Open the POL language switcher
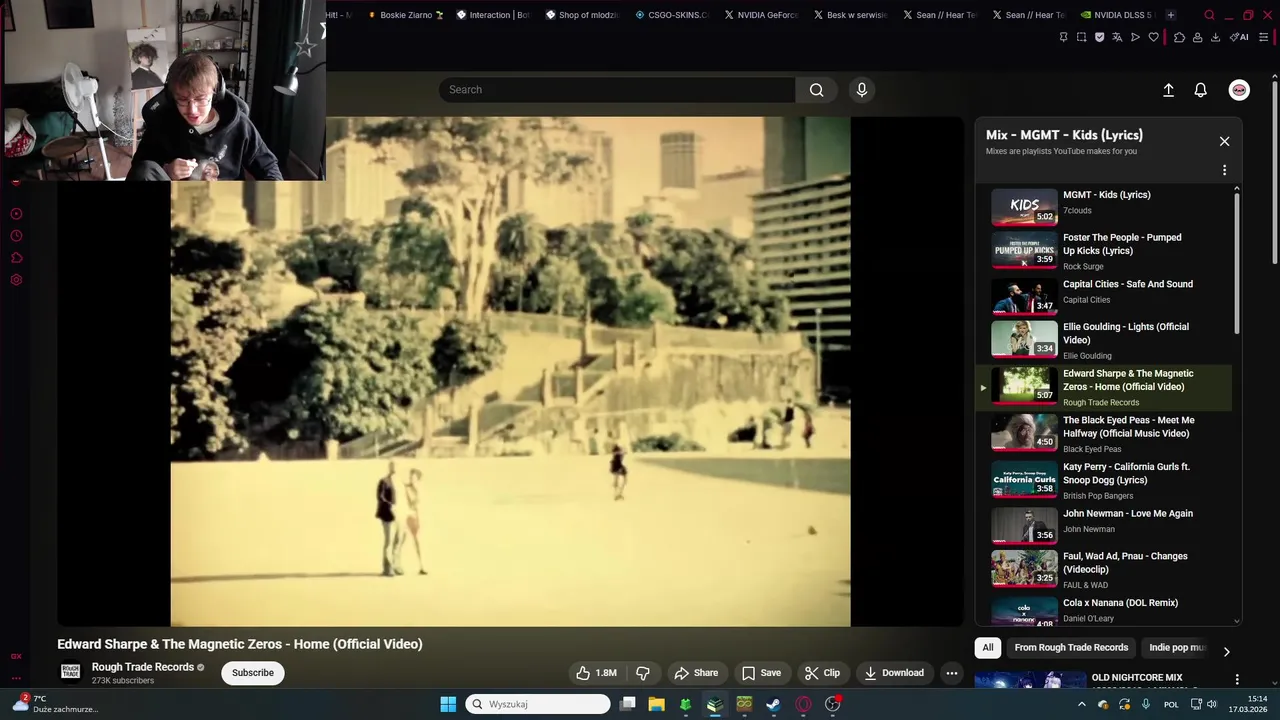This screenshot has height=720, width=1280. click(x=1171, y=704)
